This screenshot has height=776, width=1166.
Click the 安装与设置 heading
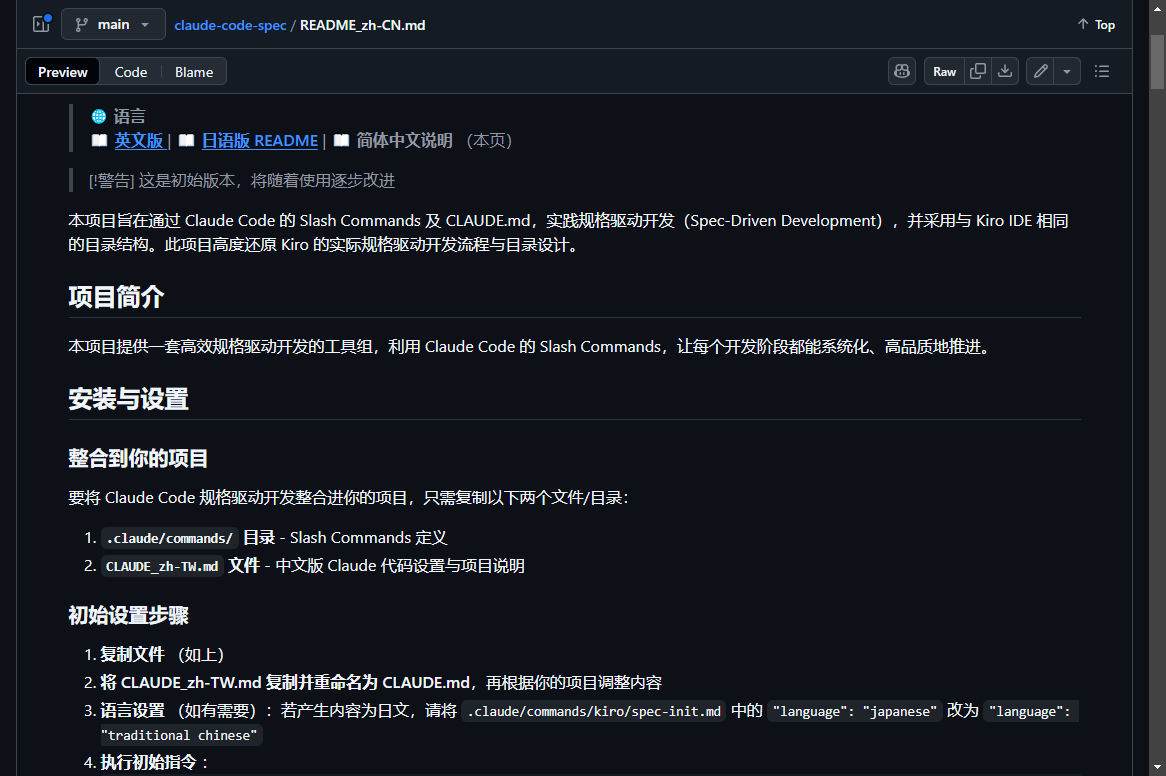[129, 399]
